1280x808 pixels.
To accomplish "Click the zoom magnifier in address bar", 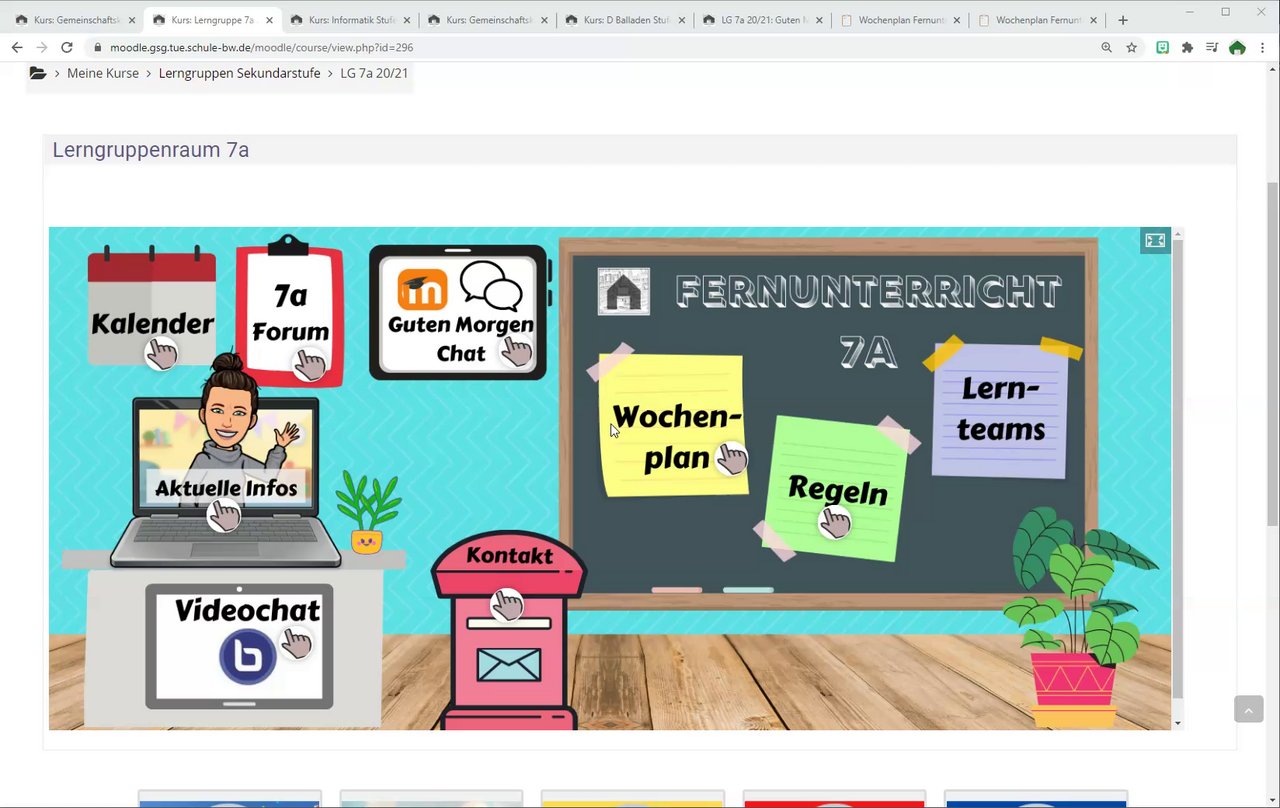I will [x=1106, y=47].
